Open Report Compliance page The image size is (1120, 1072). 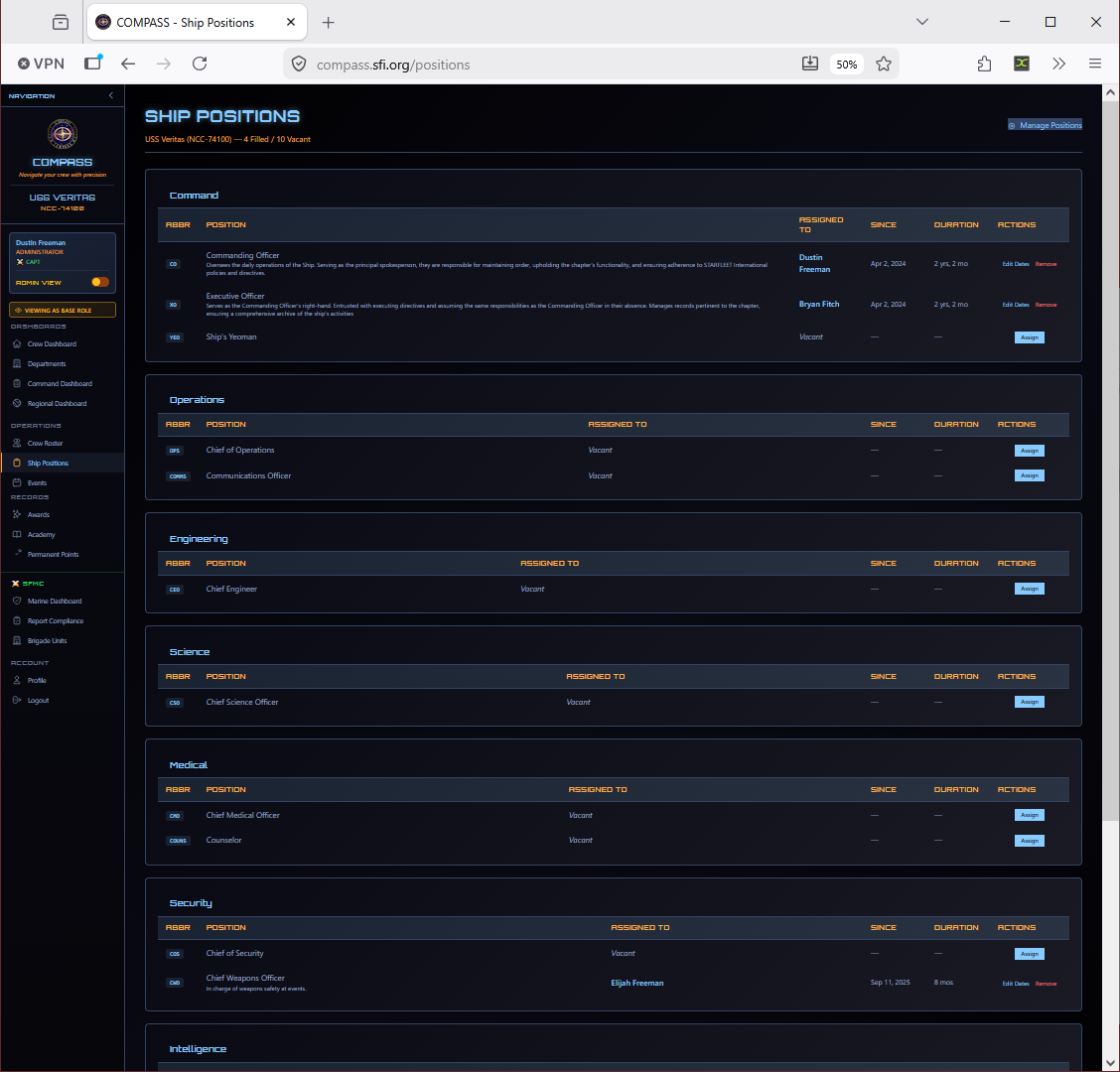(x=55, y=620)
